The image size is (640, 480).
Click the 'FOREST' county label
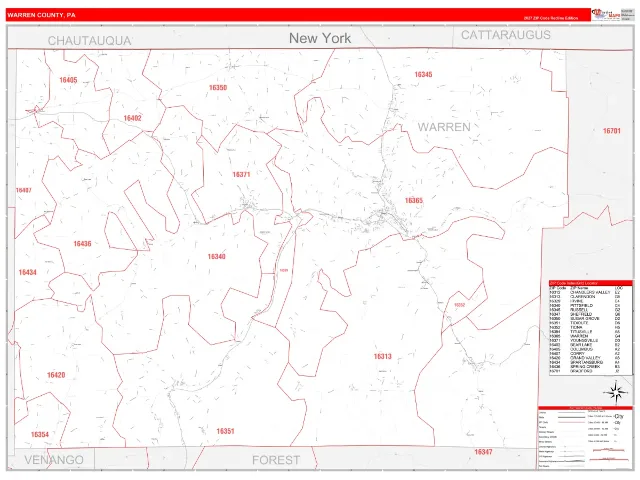(x=276, y=460)
